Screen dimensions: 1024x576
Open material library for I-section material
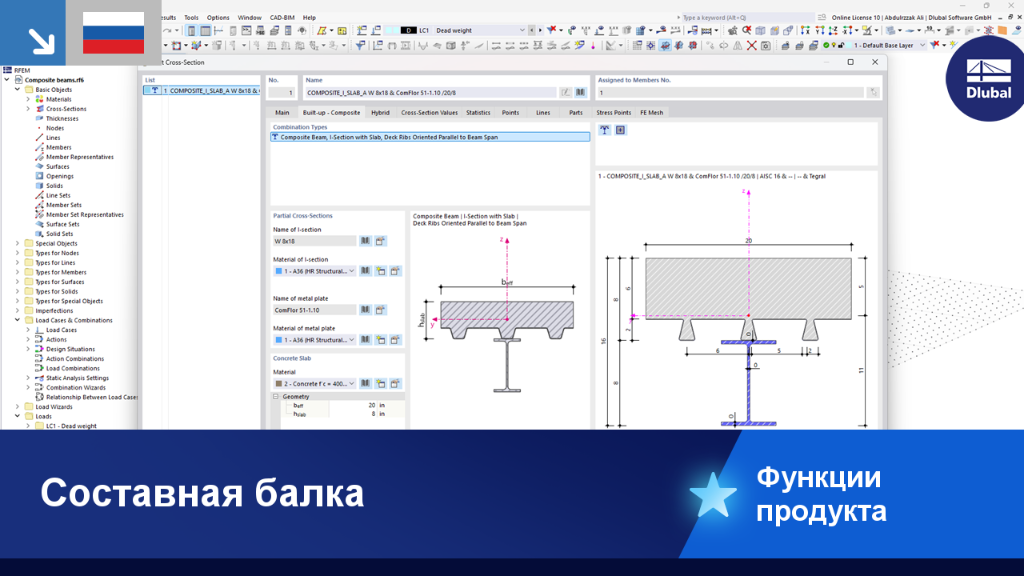365,271
